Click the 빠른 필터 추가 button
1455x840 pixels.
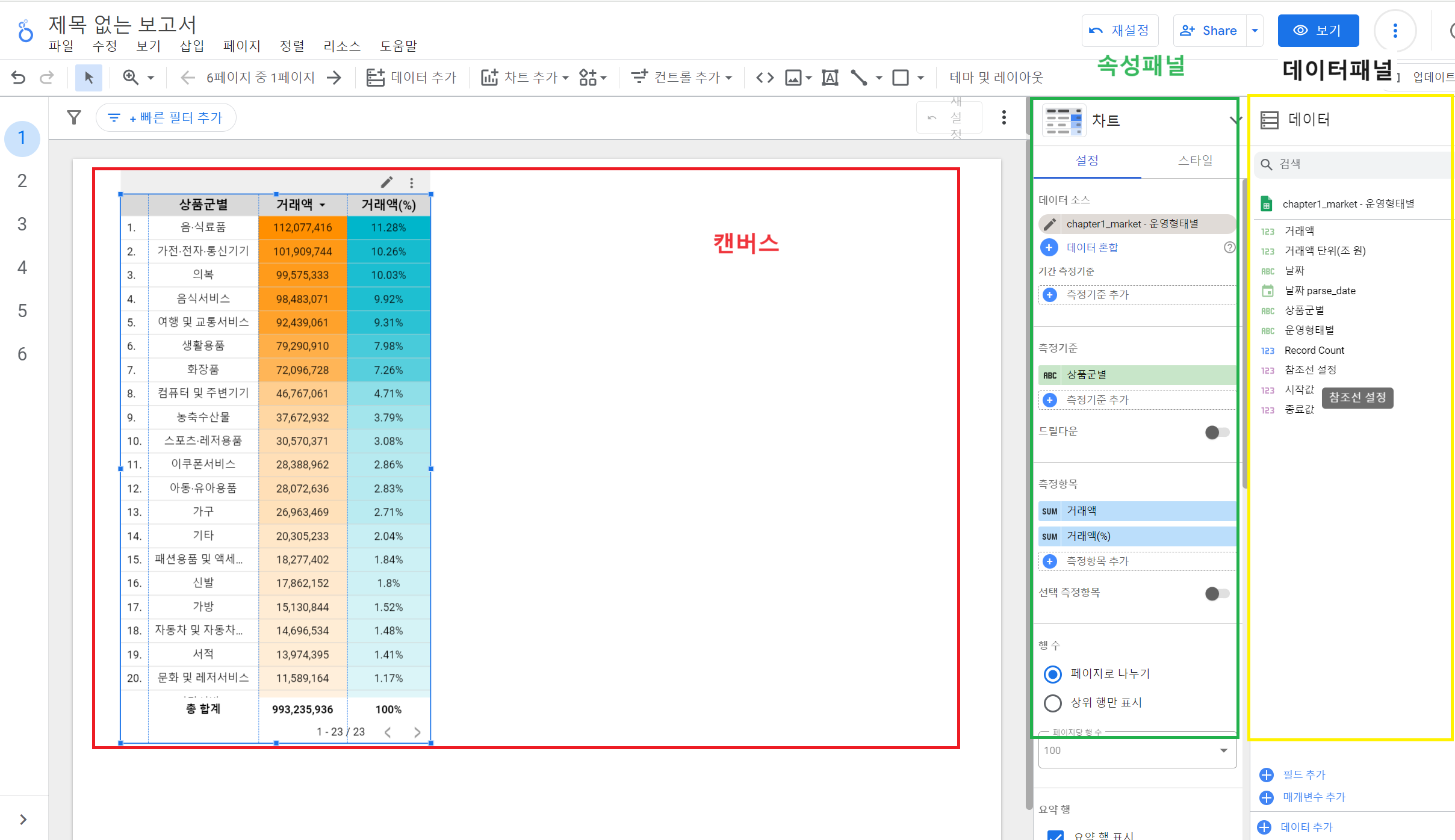(166, 117)
